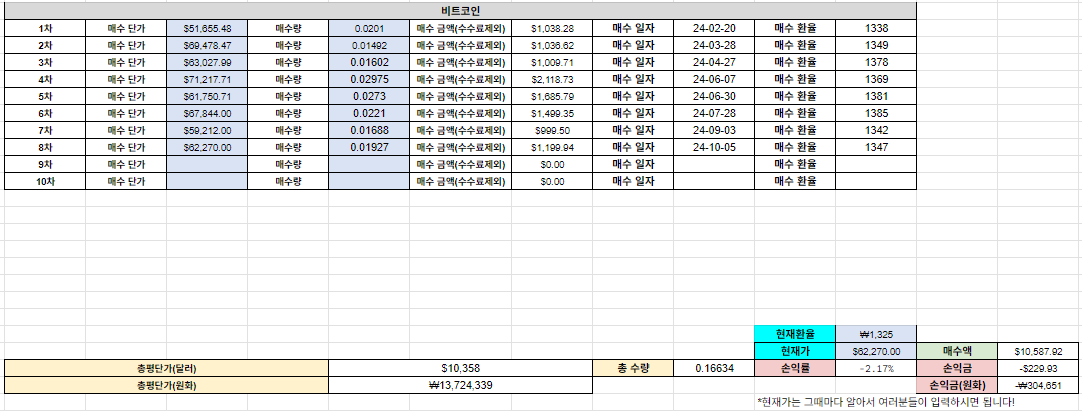The height and width of the screenshot is (411, 1082).
Task: Select purchase amount $2,118.73
Action: tap(552, 79)
